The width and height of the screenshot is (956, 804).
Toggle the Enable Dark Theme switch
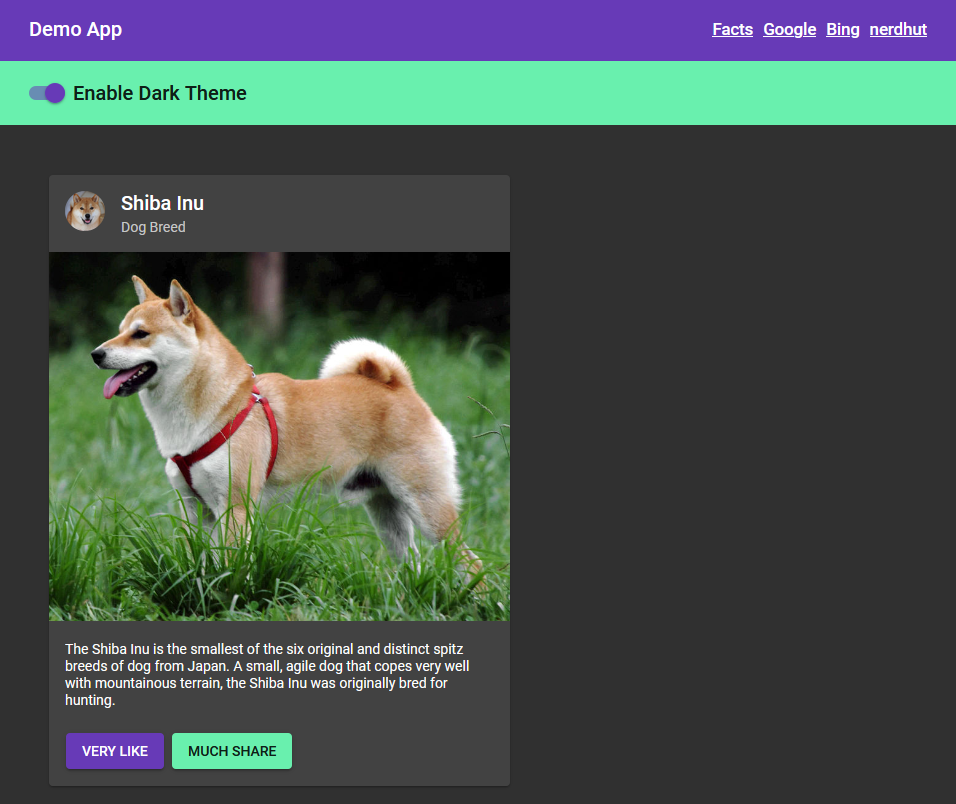[x=47, y=93]
